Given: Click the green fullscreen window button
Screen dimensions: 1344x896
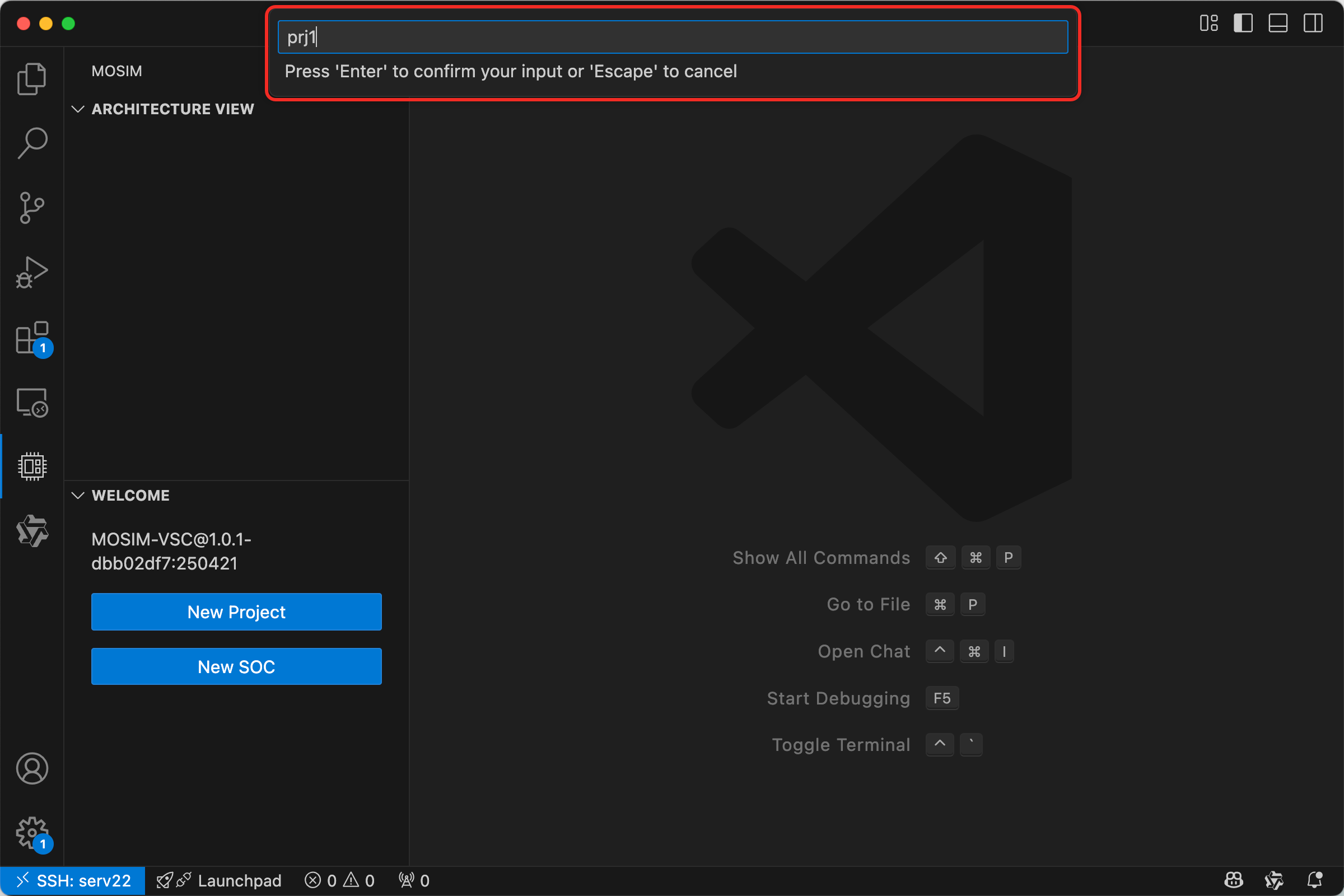Looking at the screenshot, I should pos(68,24).
